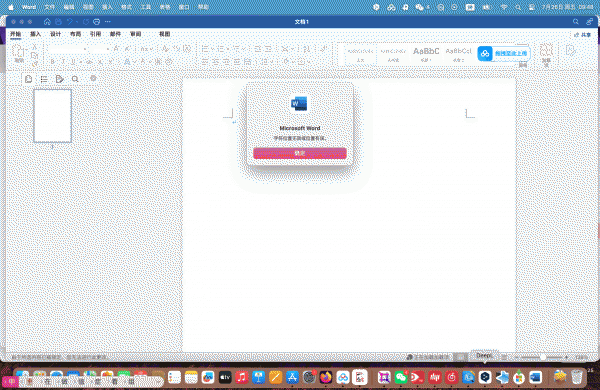Open the 视图 ribbon tab
This screenshot has width=600, height=390.
(x=165, y=34)
